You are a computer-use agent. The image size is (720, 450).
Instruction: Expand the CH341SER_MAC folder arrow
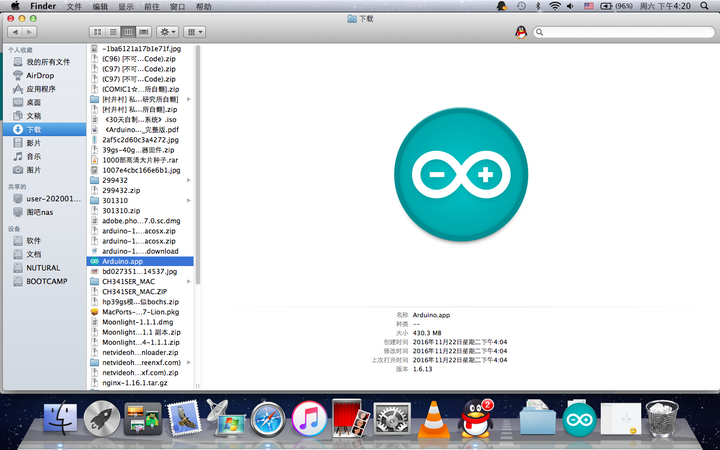point(189,281)
